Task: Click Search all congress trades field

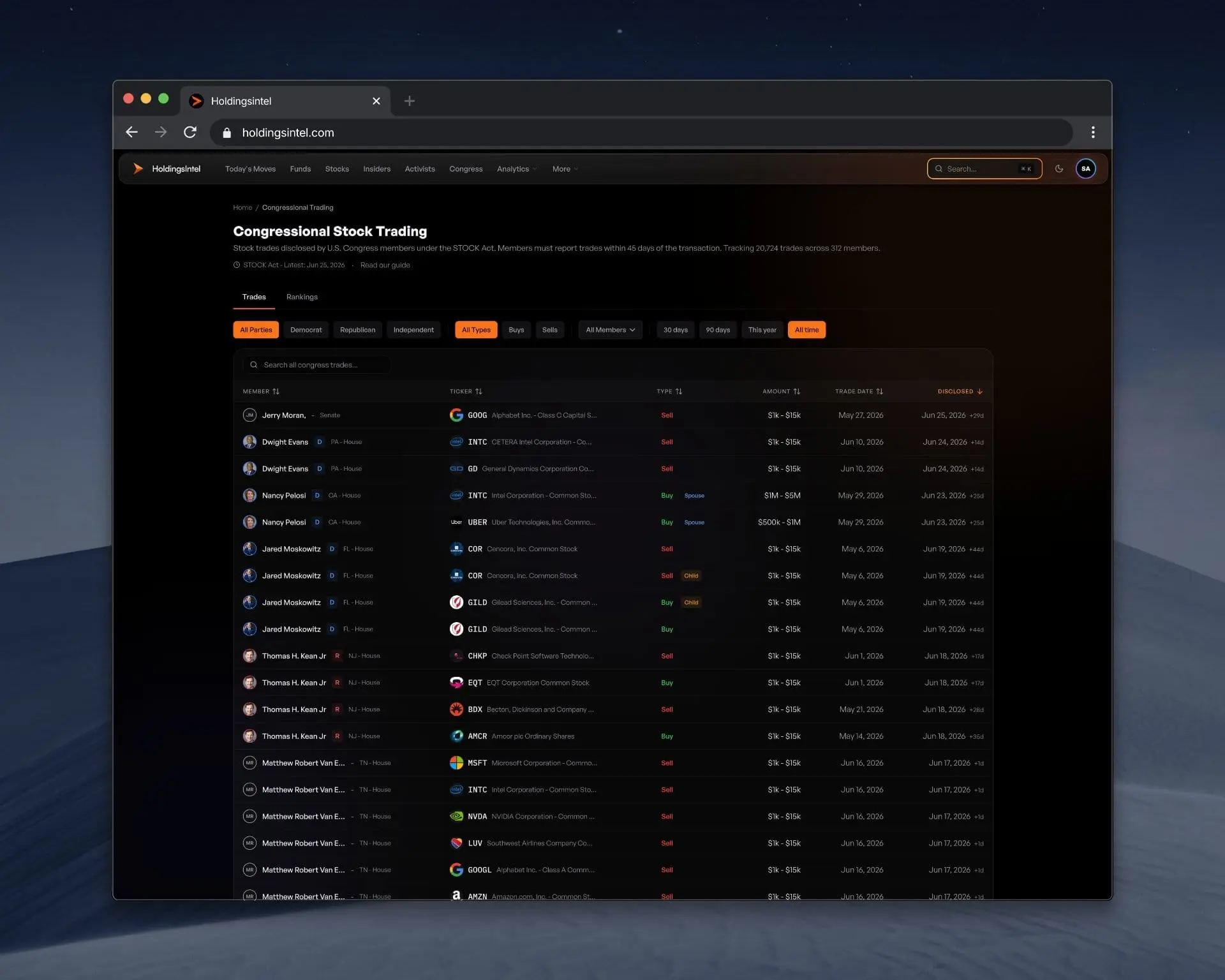Action: 317,365
